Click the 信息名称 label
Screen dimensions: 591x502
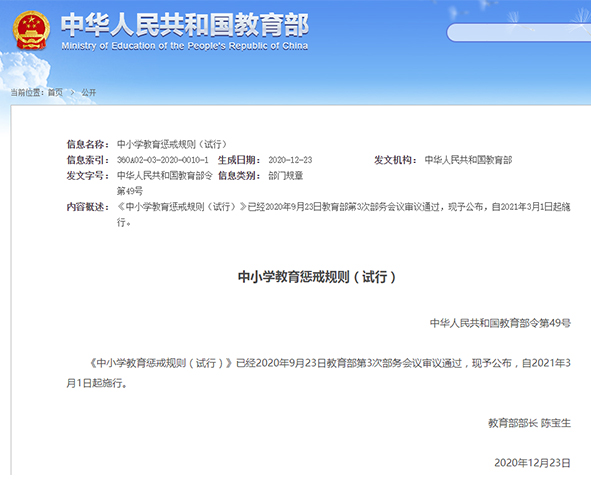(87, 144)
